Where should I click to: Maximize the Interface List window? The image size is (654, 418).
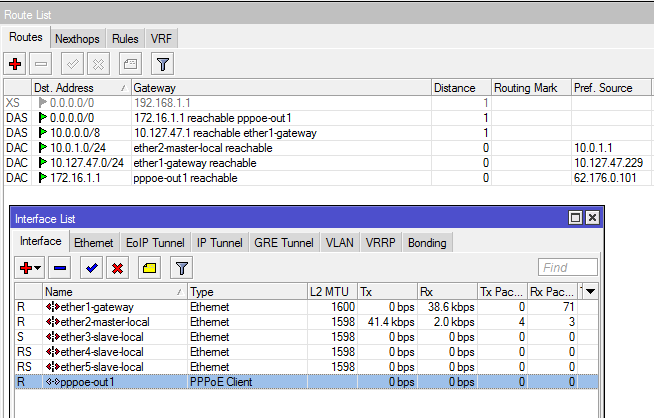tap(576, 218)
